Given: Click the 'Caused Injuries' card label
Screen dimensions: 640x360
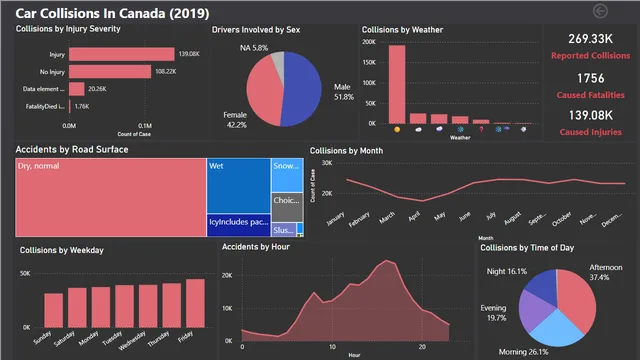Looking at the screenshot, I should click(x=591, y=132).
